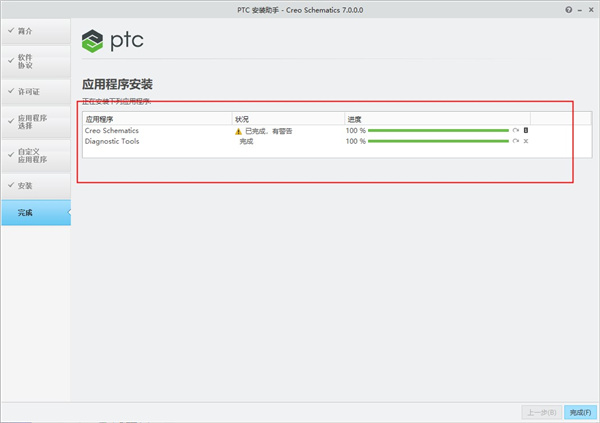Click the retry icon in Diagnostic Tools row

pos(516,141)
